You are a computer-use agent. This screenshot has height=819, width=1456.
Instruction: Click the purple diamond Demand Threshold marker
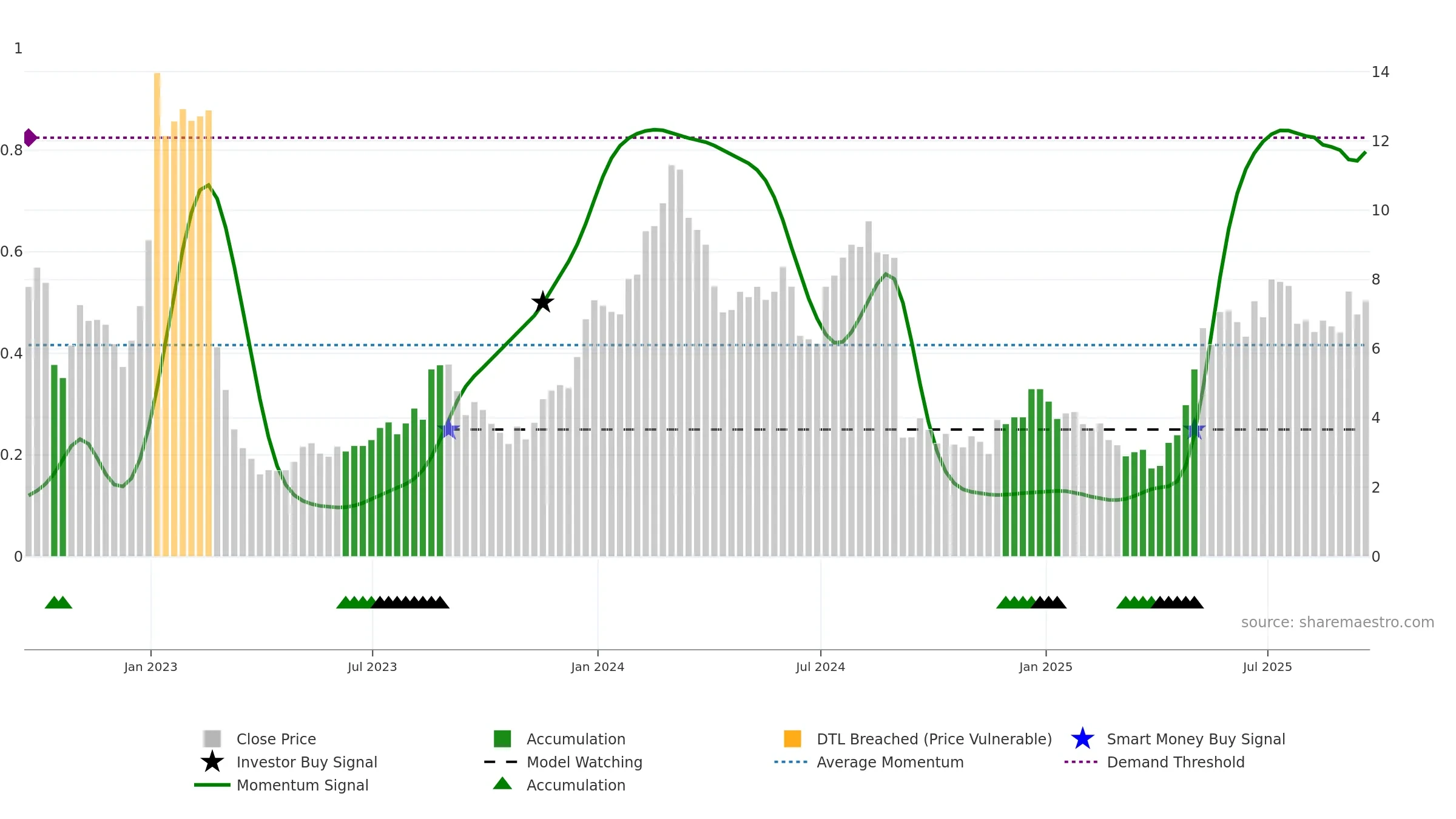(x=30, y=138)
